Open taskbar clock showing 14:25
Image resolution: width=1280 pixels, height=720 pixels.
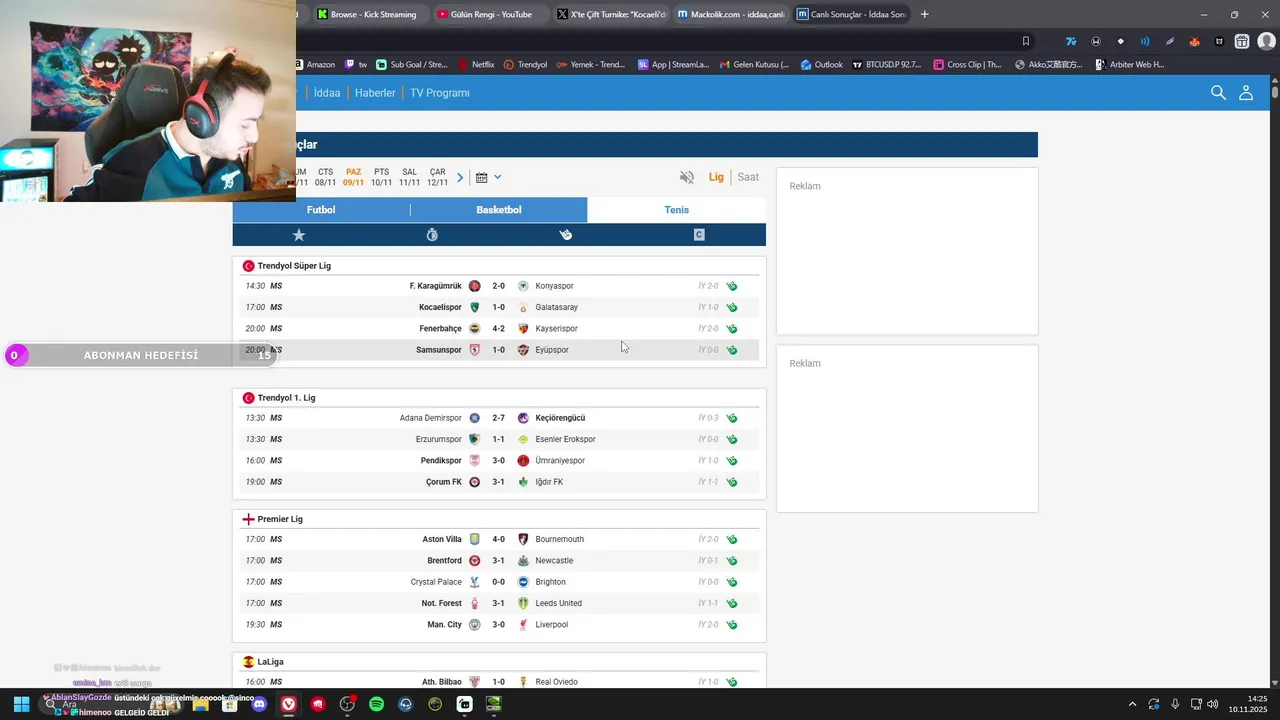point(1249,704)
